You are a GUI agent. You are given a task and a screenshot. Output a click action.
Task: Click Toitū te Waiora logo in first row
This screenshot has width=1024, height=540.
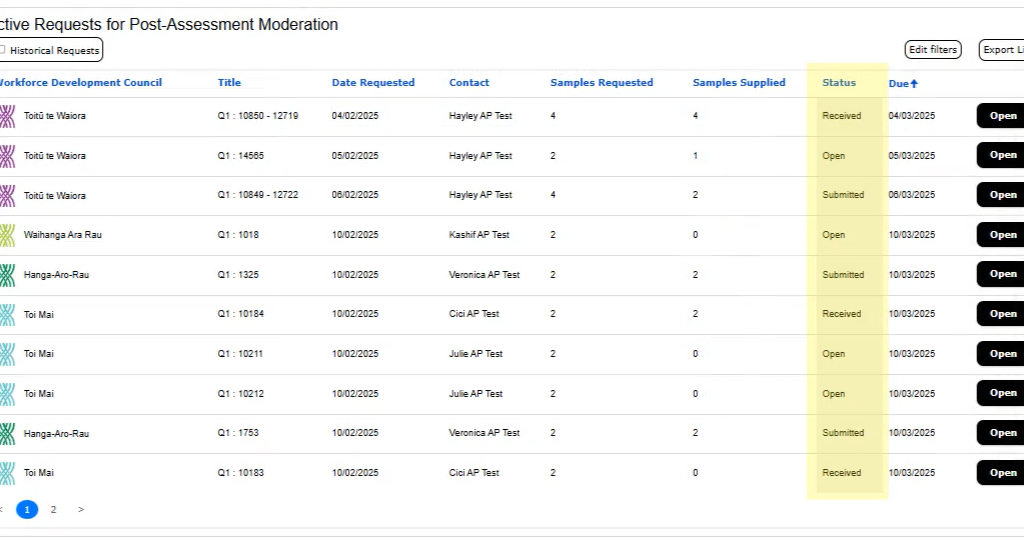pyautogui.click(x=7, y=117)
